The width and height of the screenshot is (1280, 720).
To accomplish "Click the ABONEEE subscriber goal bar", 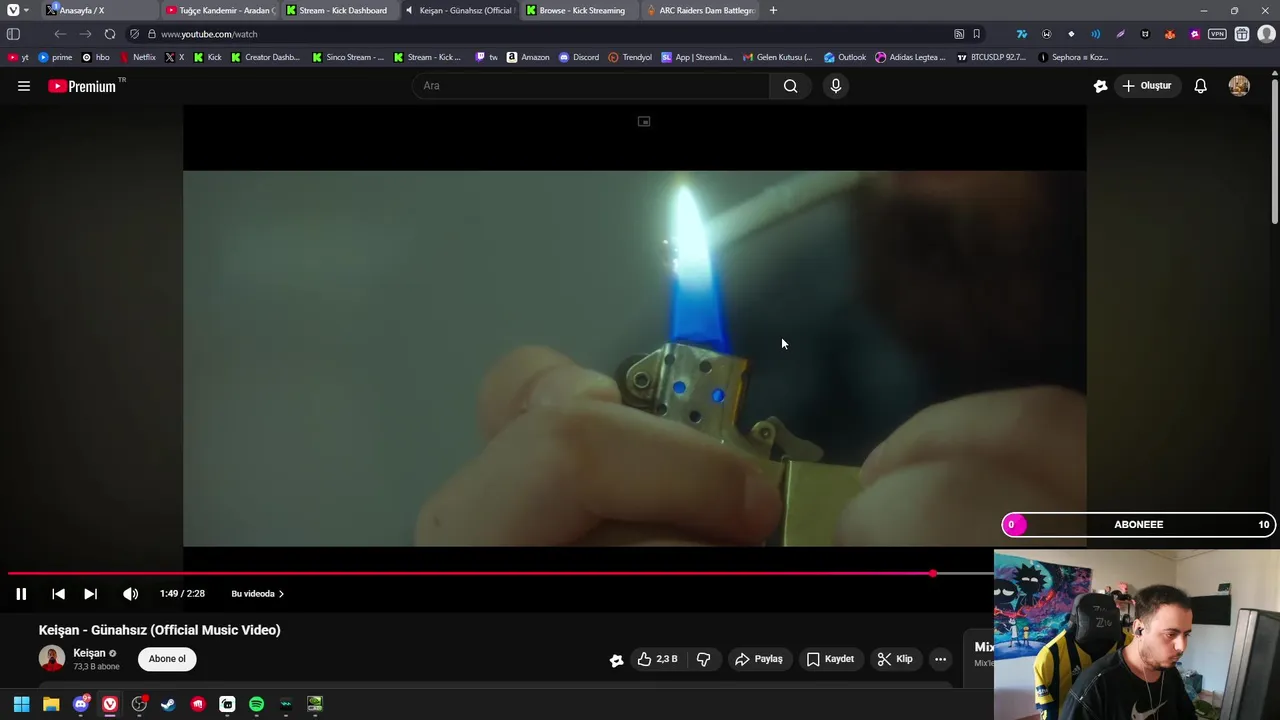I will 1138,524.
